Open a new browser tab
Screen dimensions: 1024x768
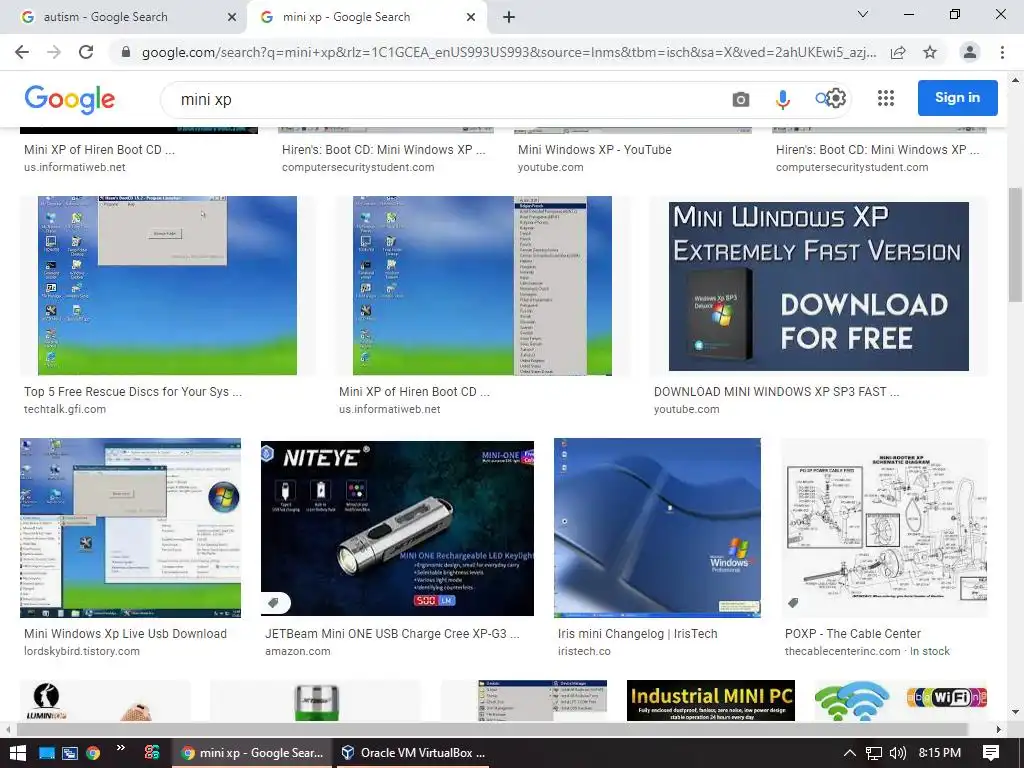[509, 17]
